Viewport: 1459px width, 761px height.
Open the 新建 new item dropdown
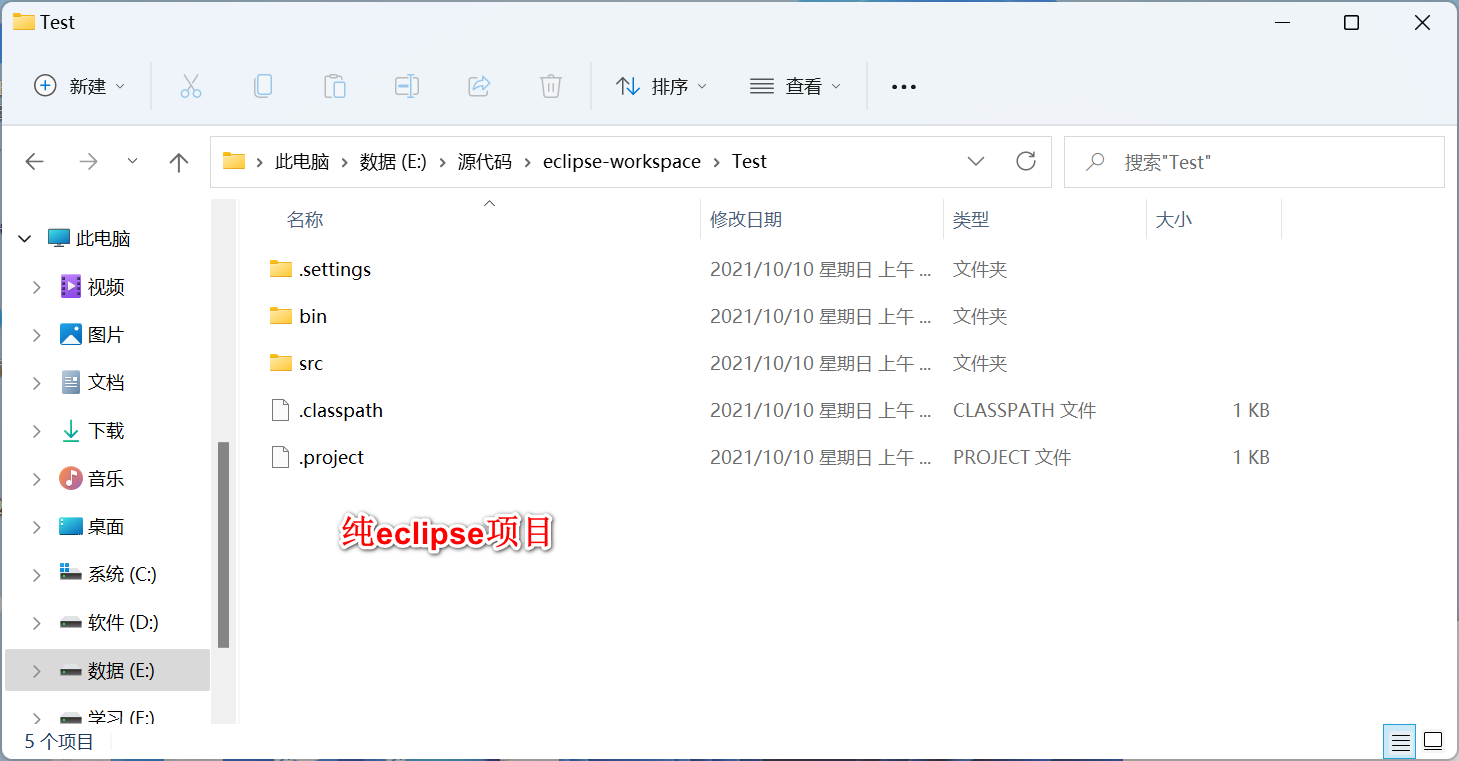[80, 86]
